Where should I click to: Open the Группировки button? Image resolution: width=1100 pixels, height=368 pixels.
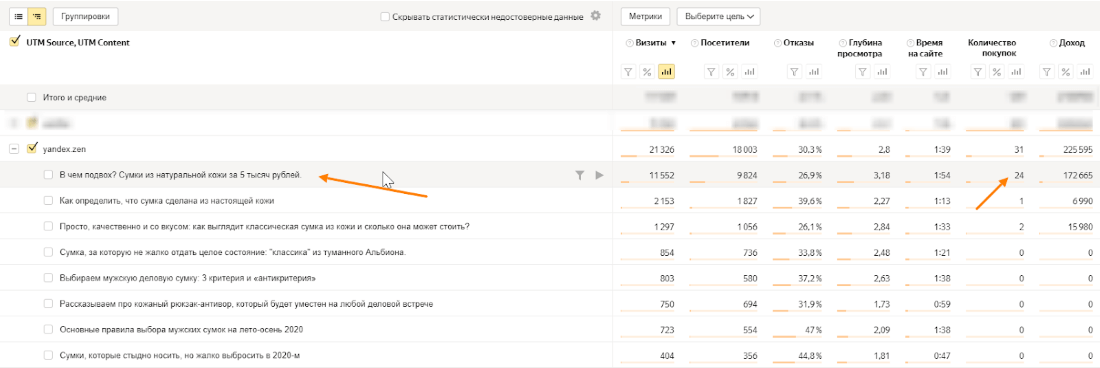tap(86, 15)
